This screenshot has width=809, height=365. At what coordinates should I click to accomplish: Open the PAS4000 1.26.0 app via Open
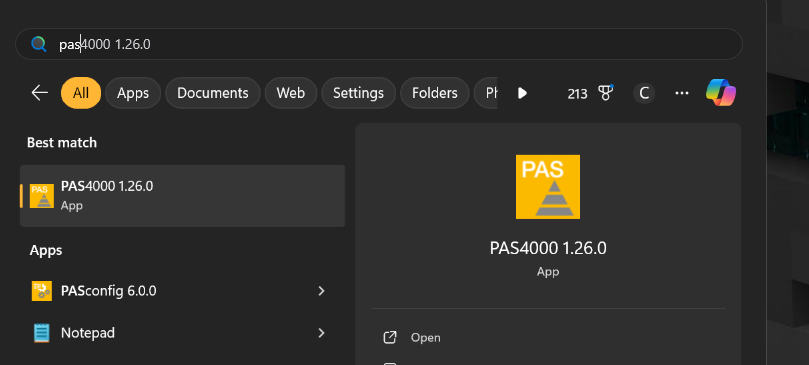click(426, 338)
